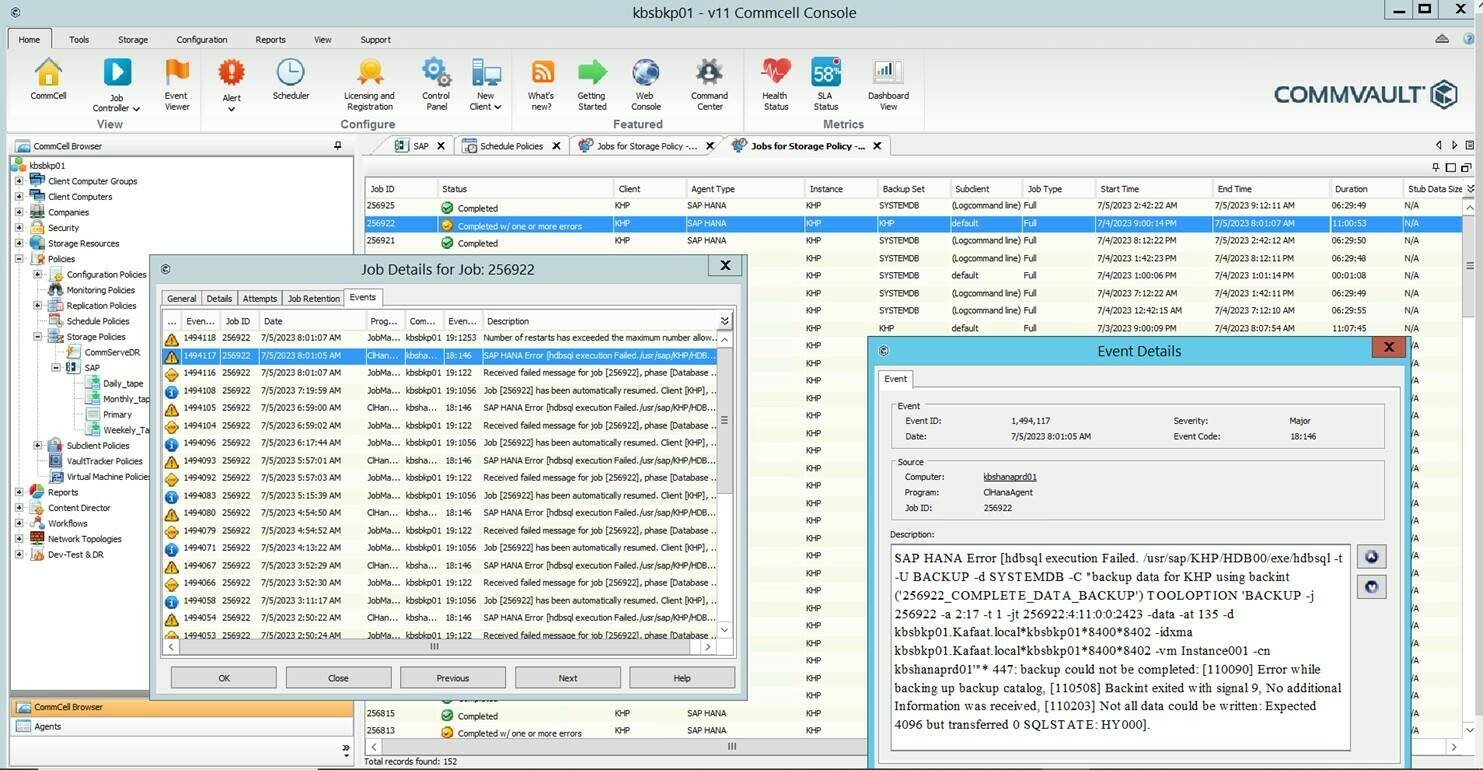Open the Health Status heart icon
The width and height of the screenshot is (1483, 770).
pos(775,72)
